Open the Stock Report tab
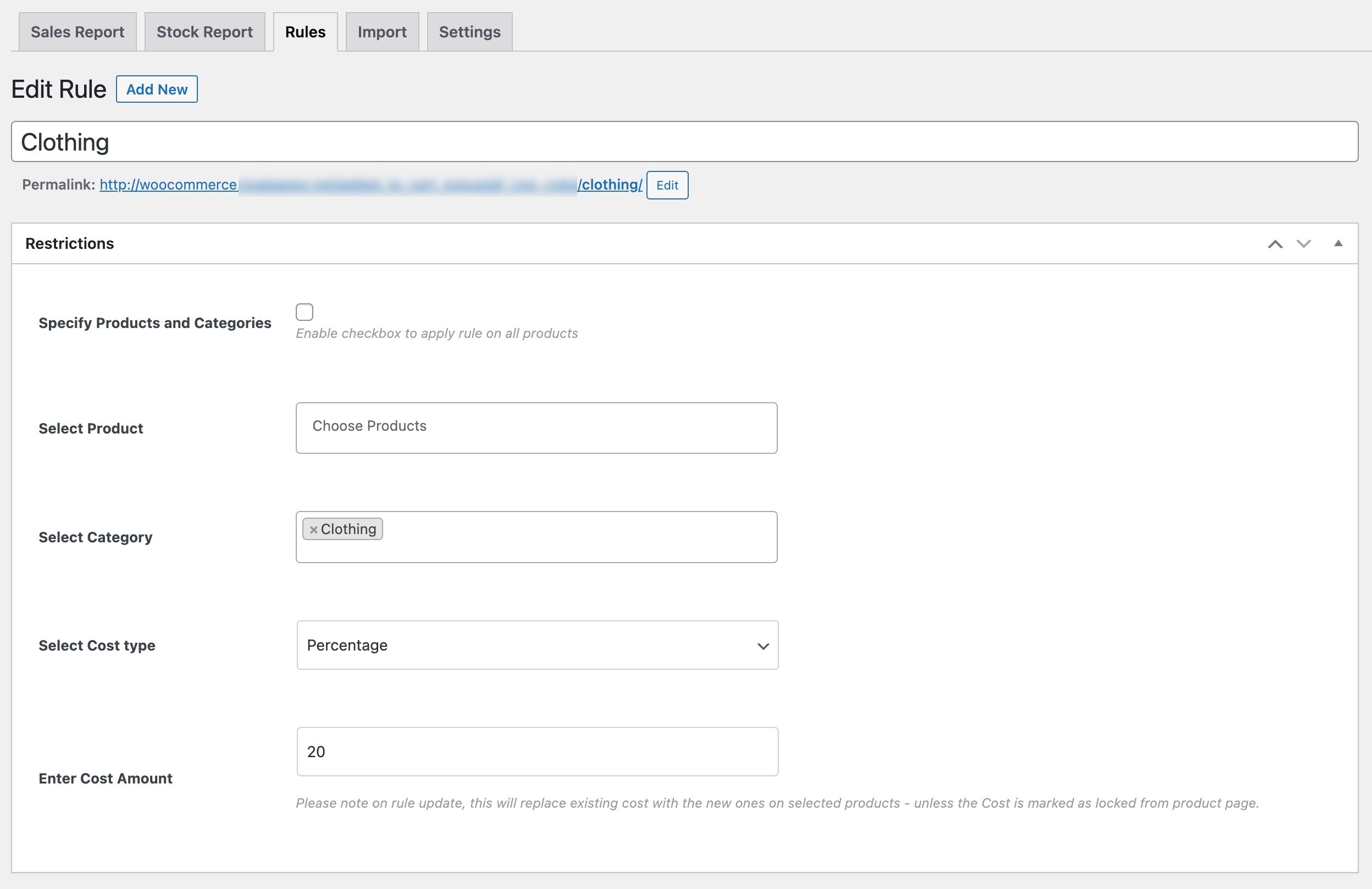Screen dimensions: 1372x889 click(204, 32)
